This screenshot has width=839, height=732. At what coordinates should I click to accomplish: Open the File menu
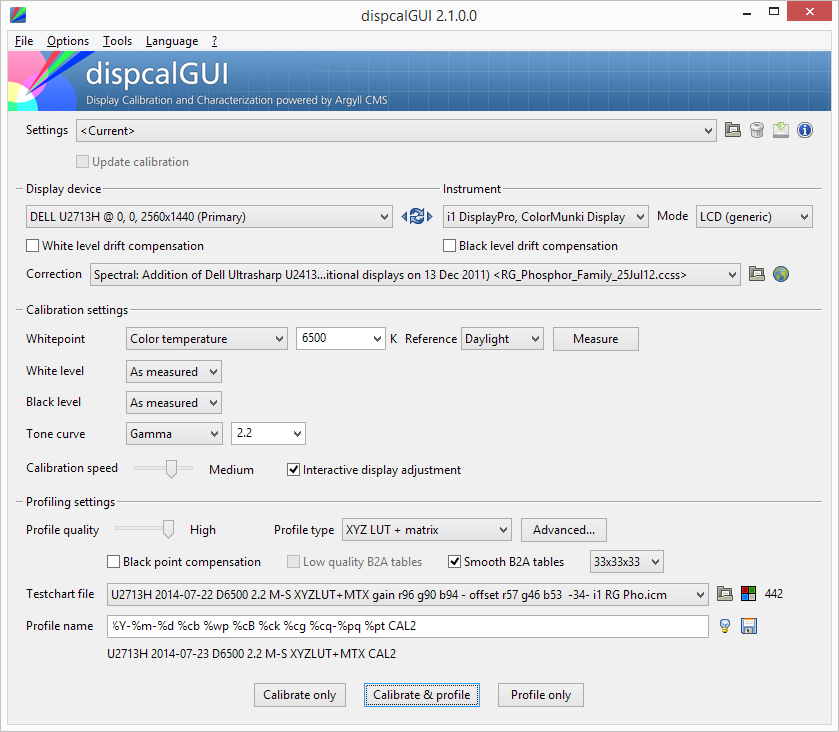click(24, 41)
